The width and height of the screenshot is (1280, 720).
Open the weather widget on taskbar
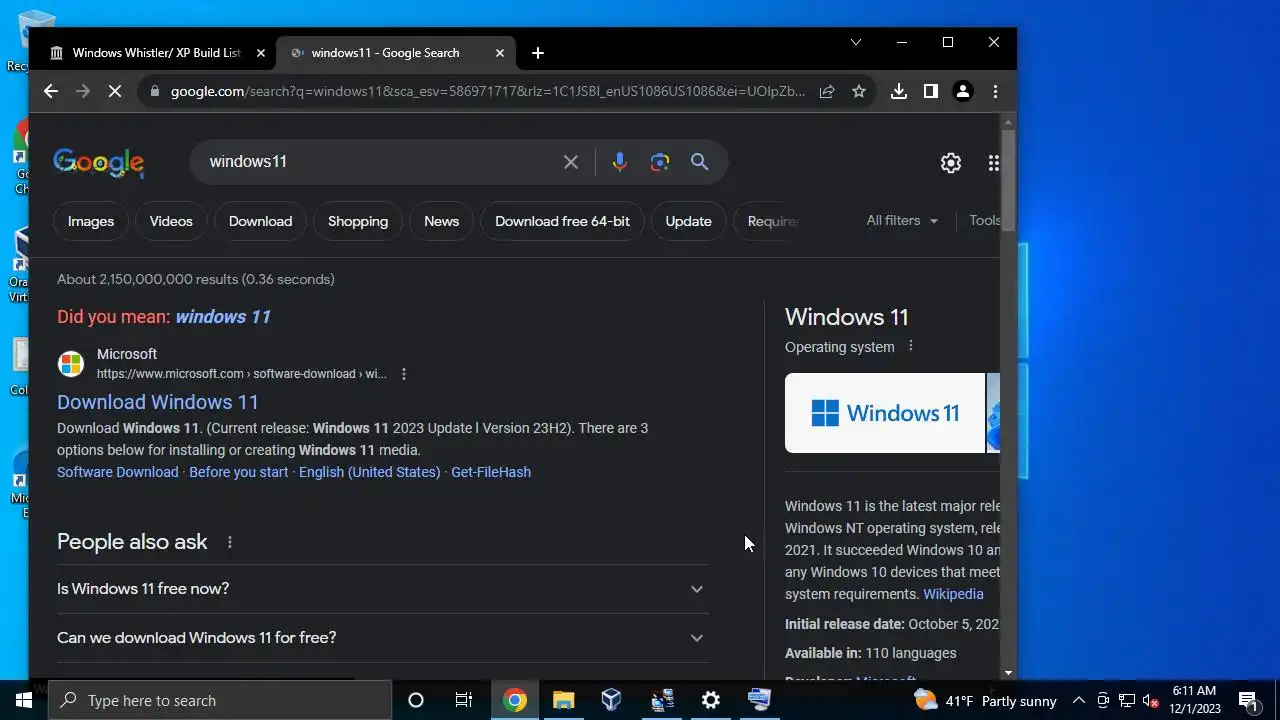coord(985,700)
